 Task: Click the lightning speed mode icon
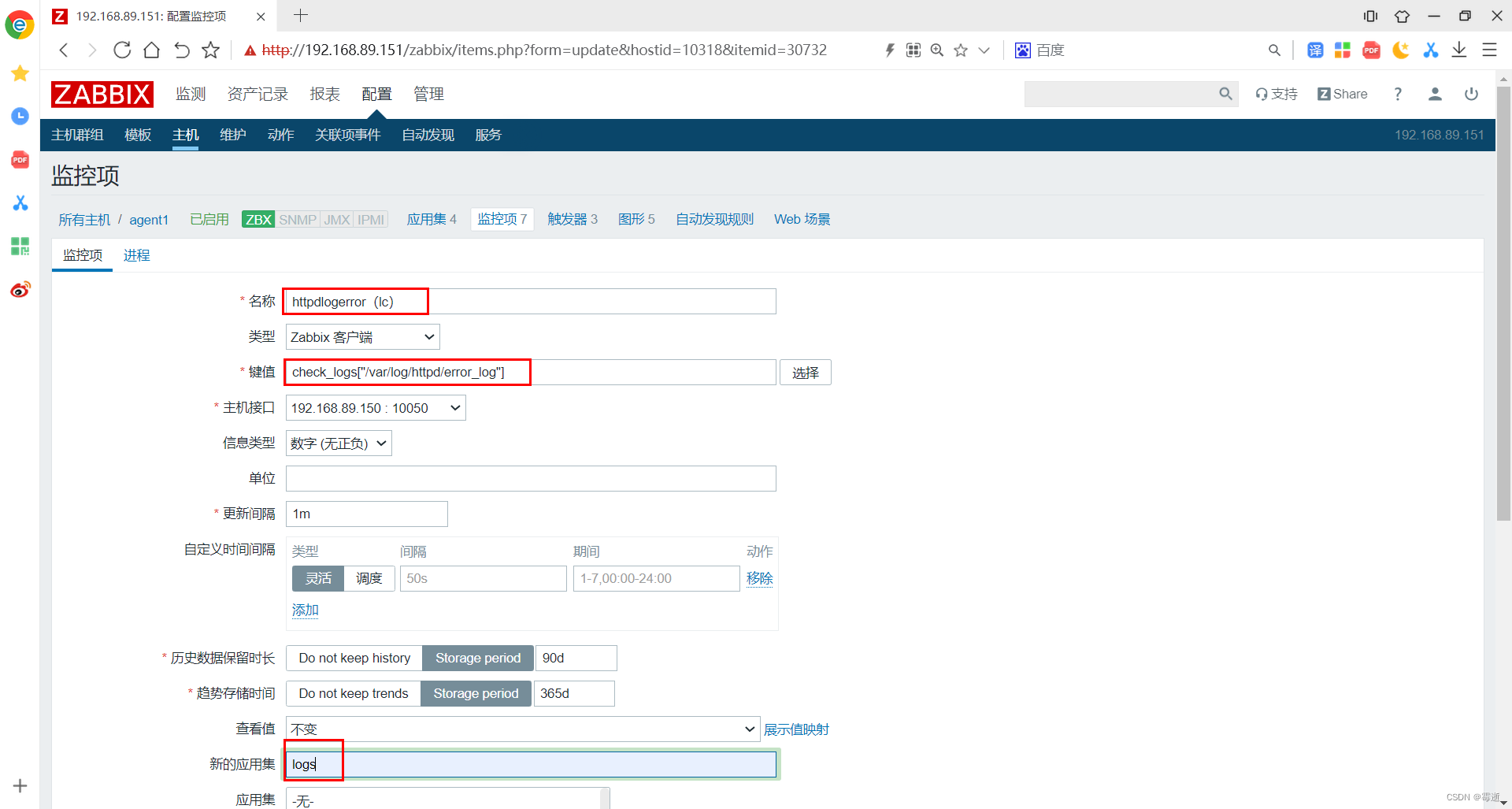point(890,50)
